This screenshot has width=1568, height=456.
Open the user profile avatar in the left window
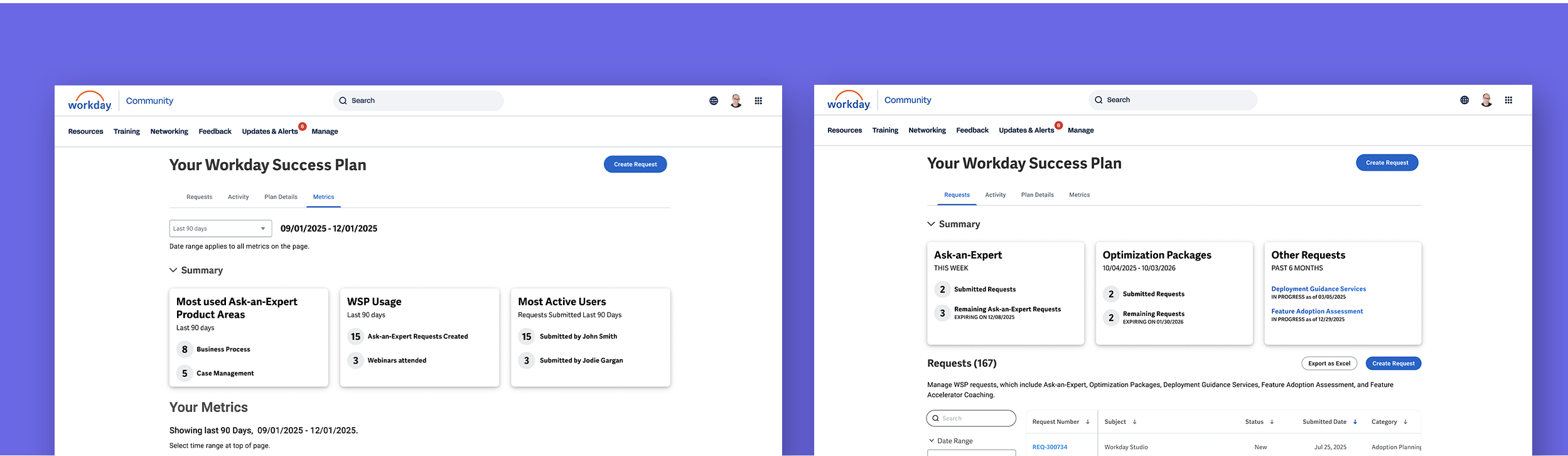(736, 100)
